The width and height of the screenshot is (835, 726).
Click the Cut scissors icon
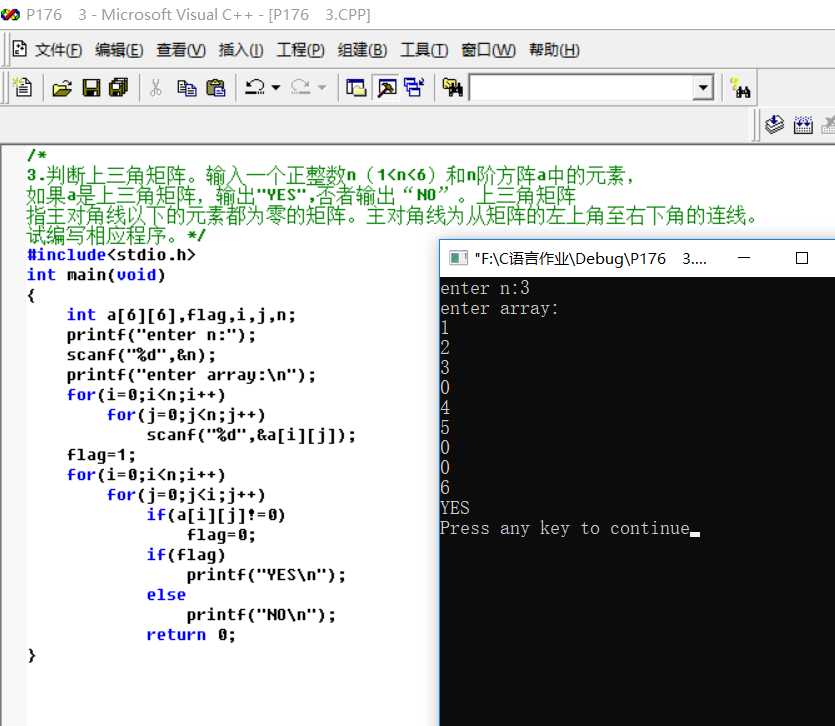(156, 87)
